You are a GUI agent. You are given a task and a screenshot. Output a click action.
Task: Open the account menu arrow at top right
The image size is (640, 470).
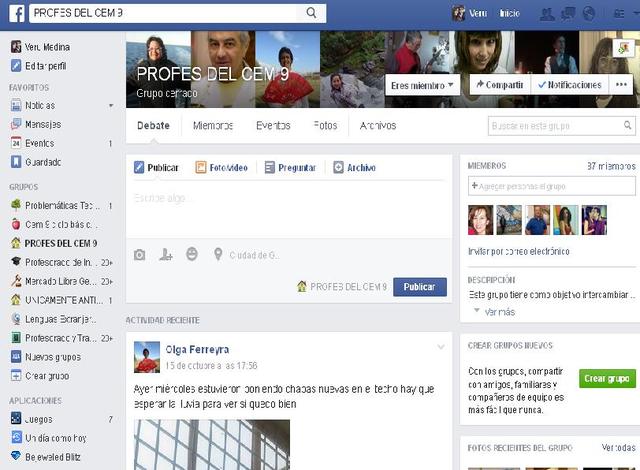click(636, 13)
